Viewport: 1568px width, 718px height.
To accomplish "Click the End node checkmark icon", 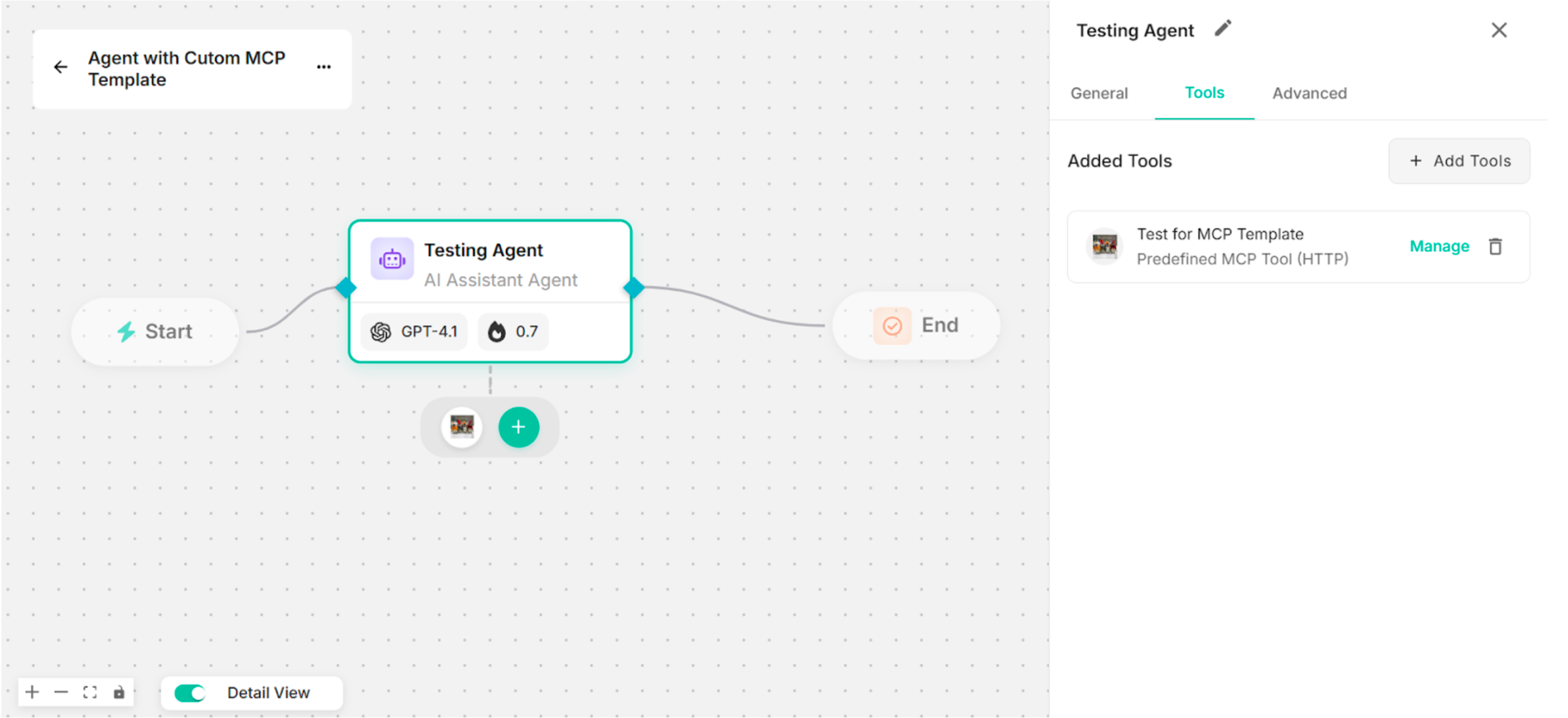I will [892, 326].
